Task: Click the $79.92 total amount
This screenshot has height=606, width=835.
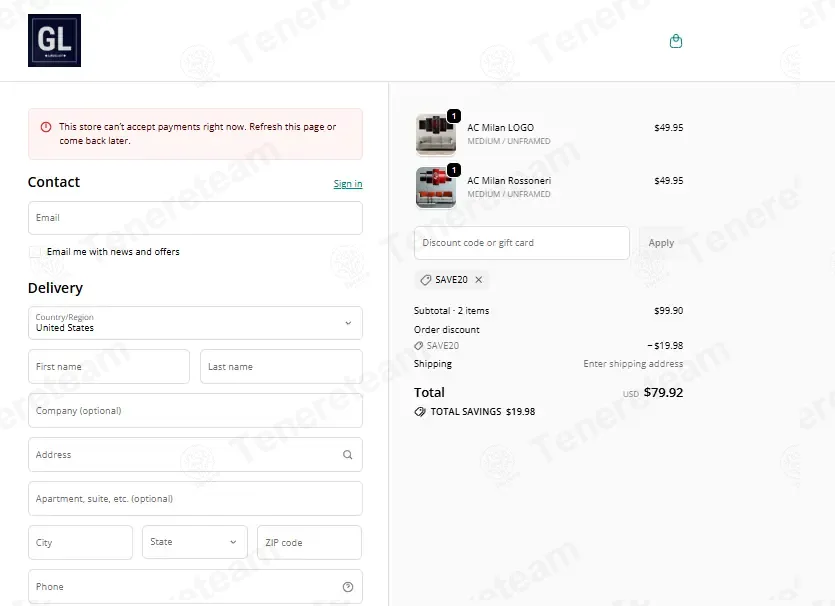Action: click(663, 392)
